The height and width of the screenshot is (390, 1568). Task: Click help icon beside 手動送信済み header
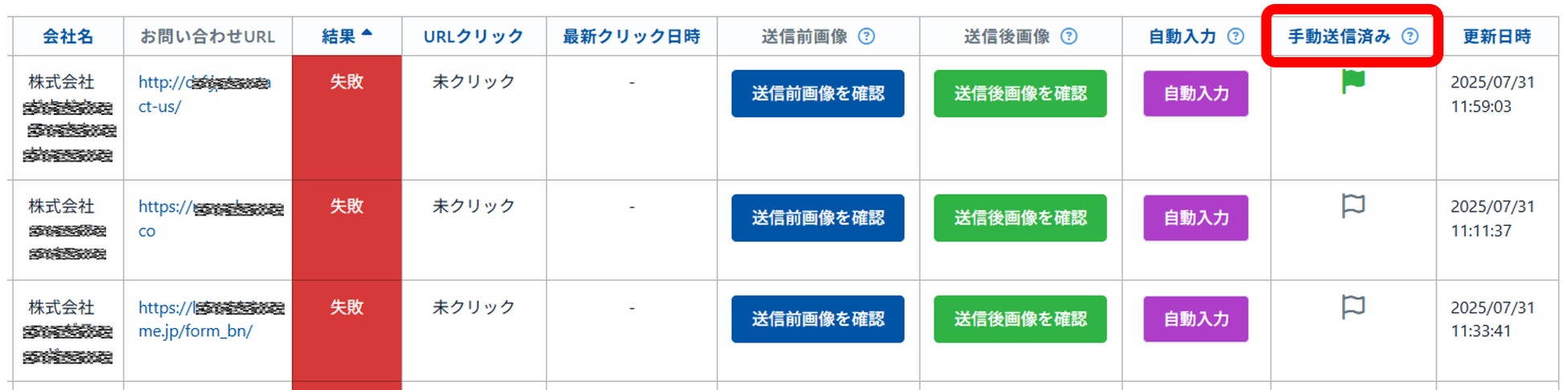coord(1410,36)
